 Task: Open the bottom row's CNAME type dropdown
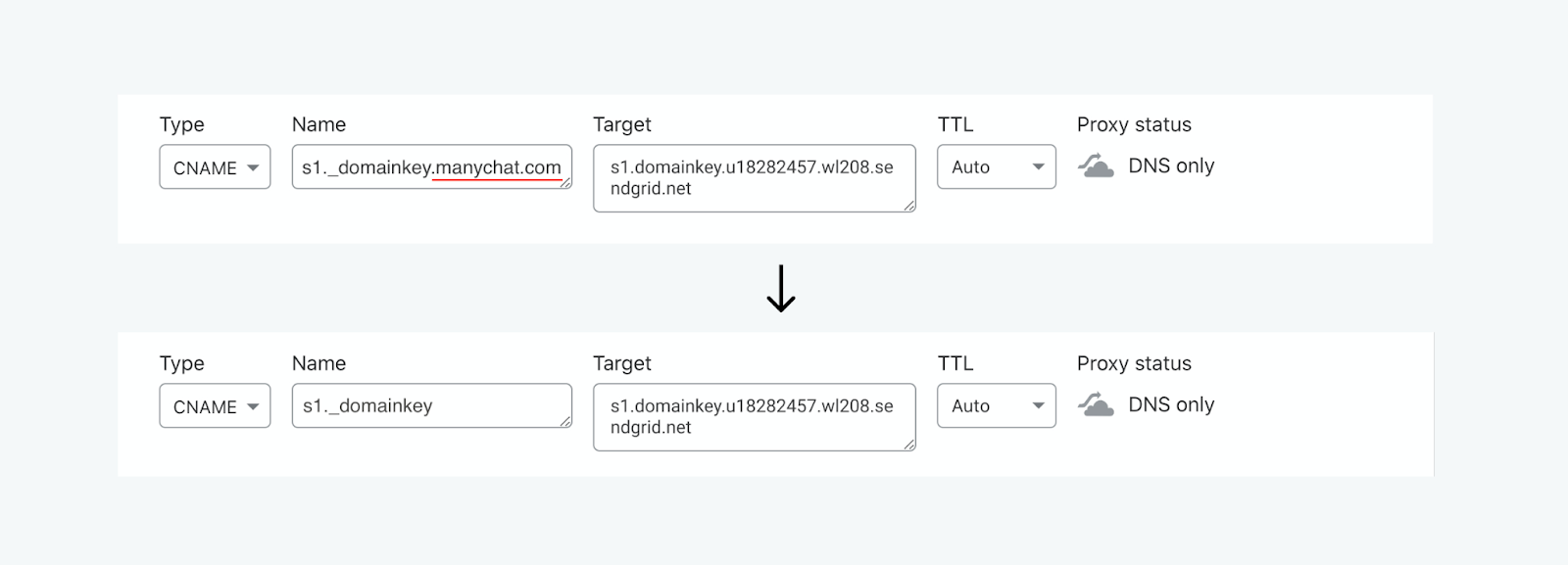(215, 406)
